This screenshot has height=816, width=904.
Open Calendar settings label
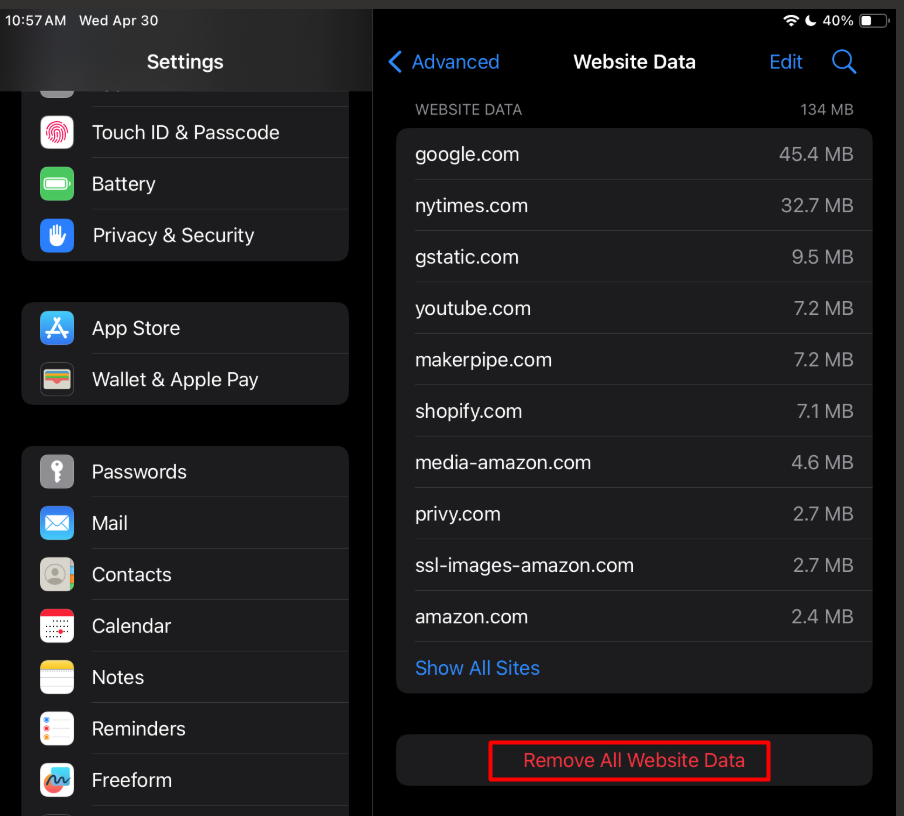pos(131,626)
